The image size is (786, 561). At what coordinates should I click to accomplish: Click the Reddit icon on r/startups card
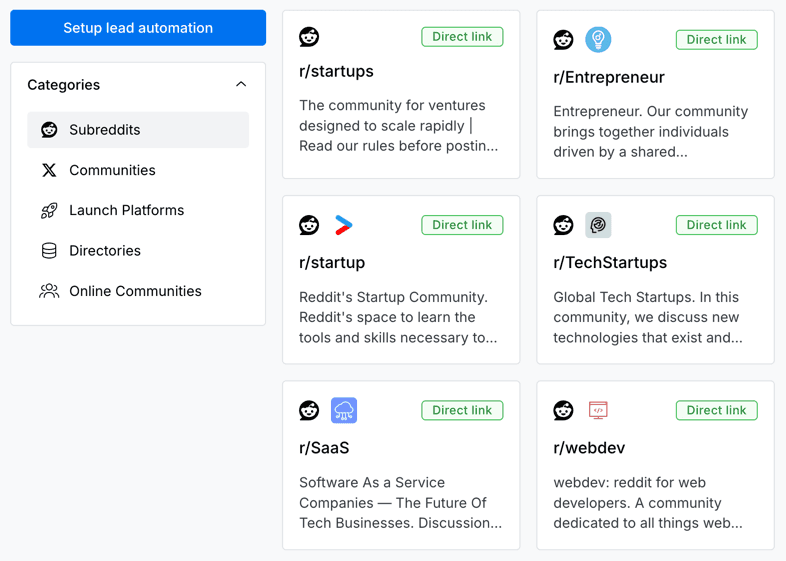click(x=309, y=37)
